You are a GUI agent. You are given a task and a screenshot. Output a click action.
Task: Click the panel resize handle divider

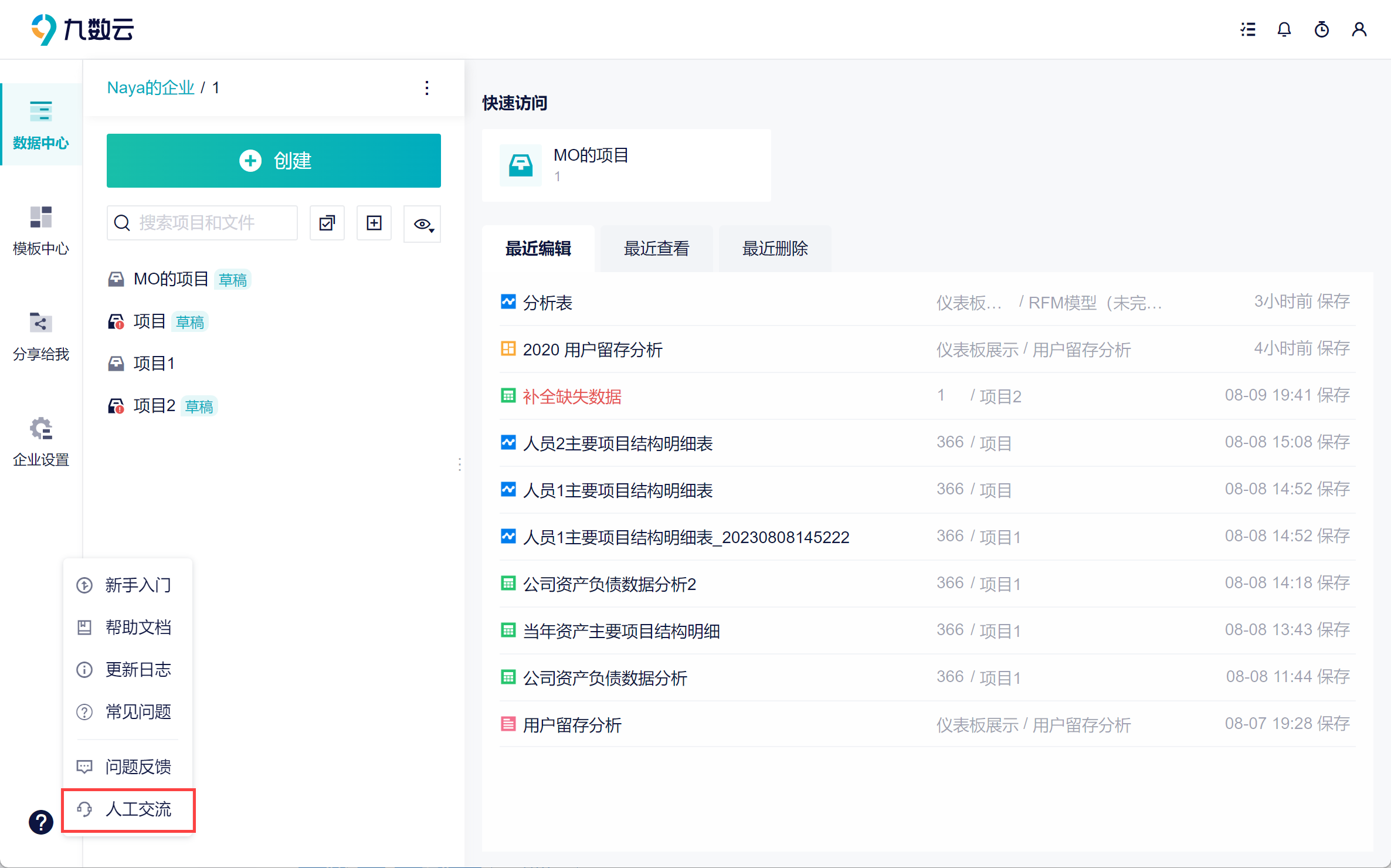460,464
